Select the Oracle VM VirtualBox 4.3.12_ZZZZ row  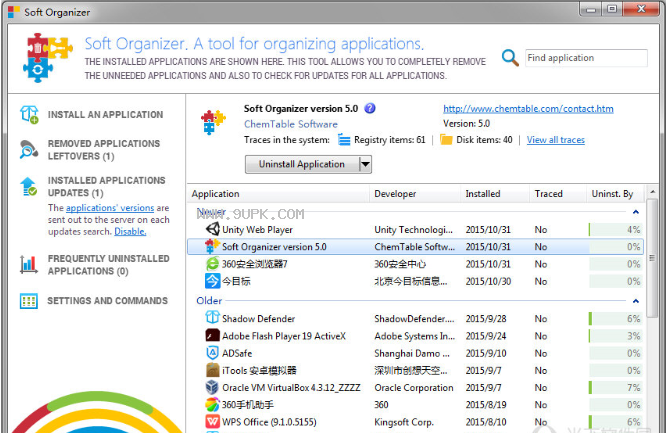click(415, 388)
